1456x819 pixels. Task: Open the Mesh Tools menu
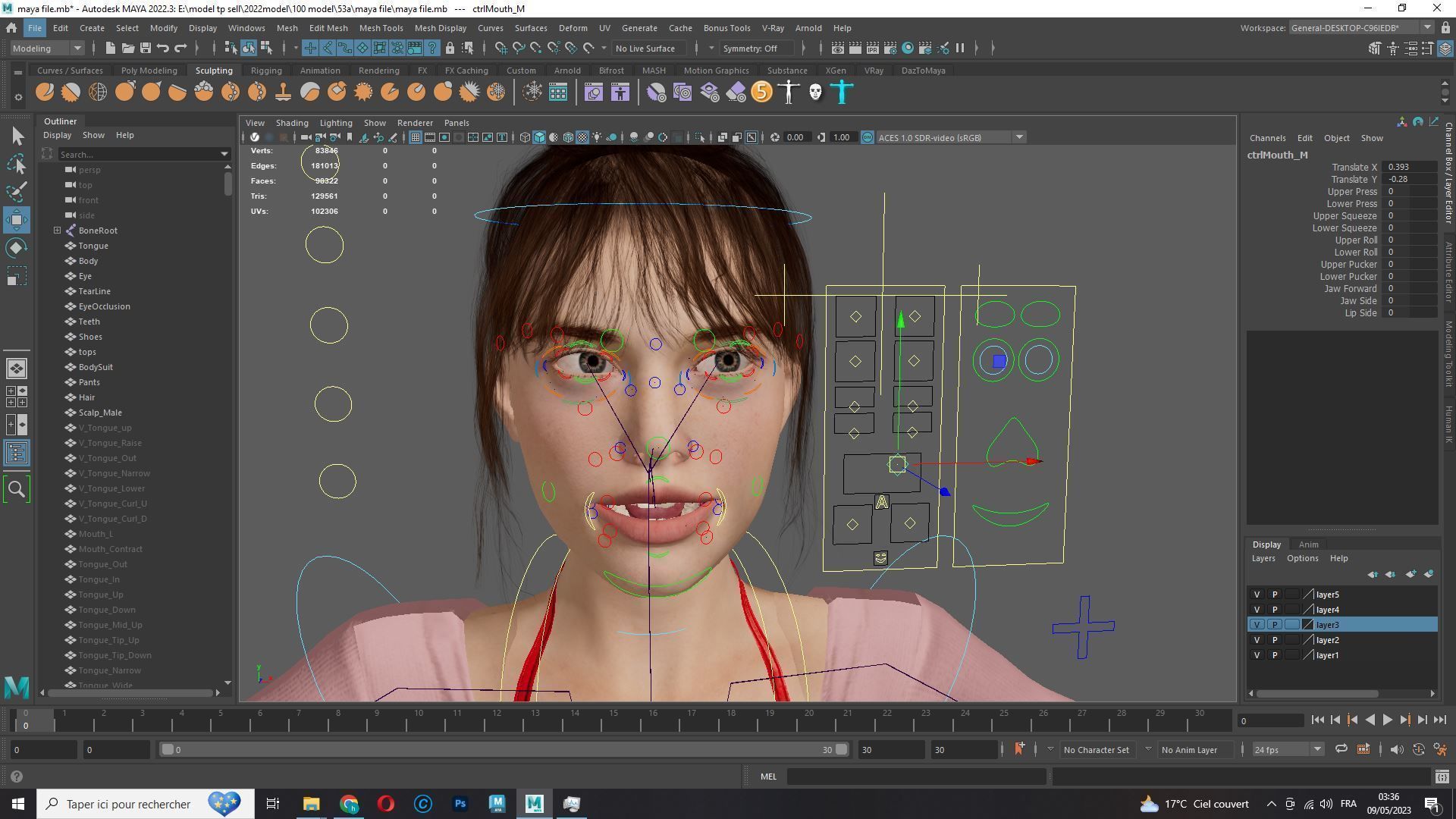(381, 28)
